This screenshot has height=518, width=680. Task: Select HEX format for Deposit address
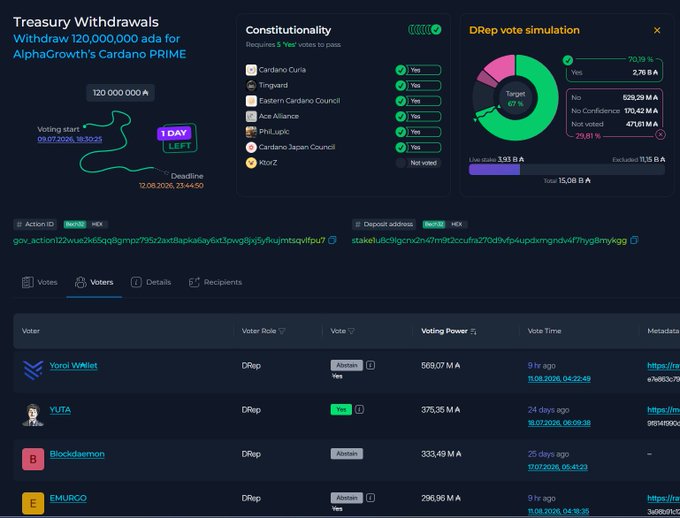[457, 224]
